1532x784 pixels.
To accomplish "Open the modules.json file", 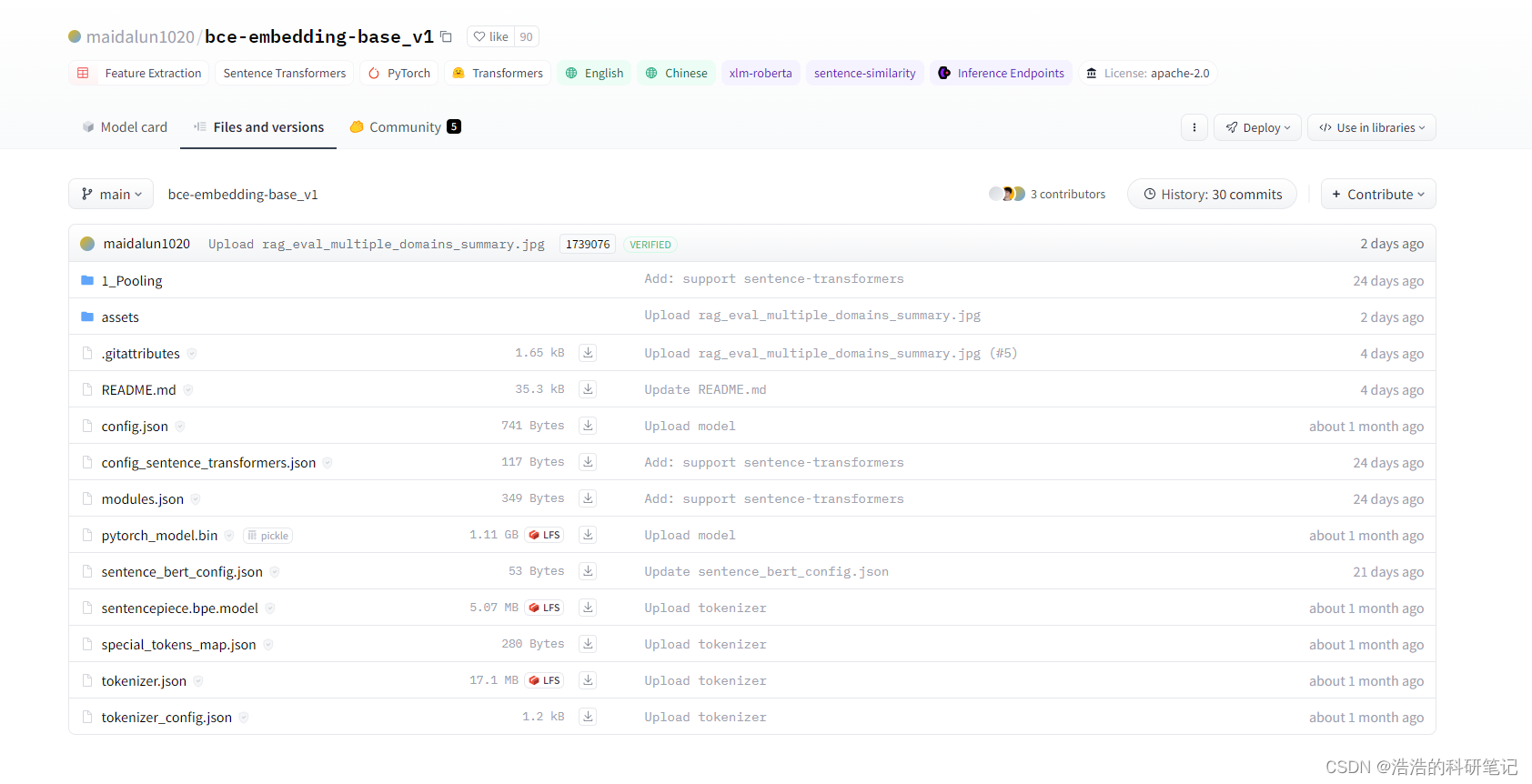I will pyautogui.click(x=143, y=498).
